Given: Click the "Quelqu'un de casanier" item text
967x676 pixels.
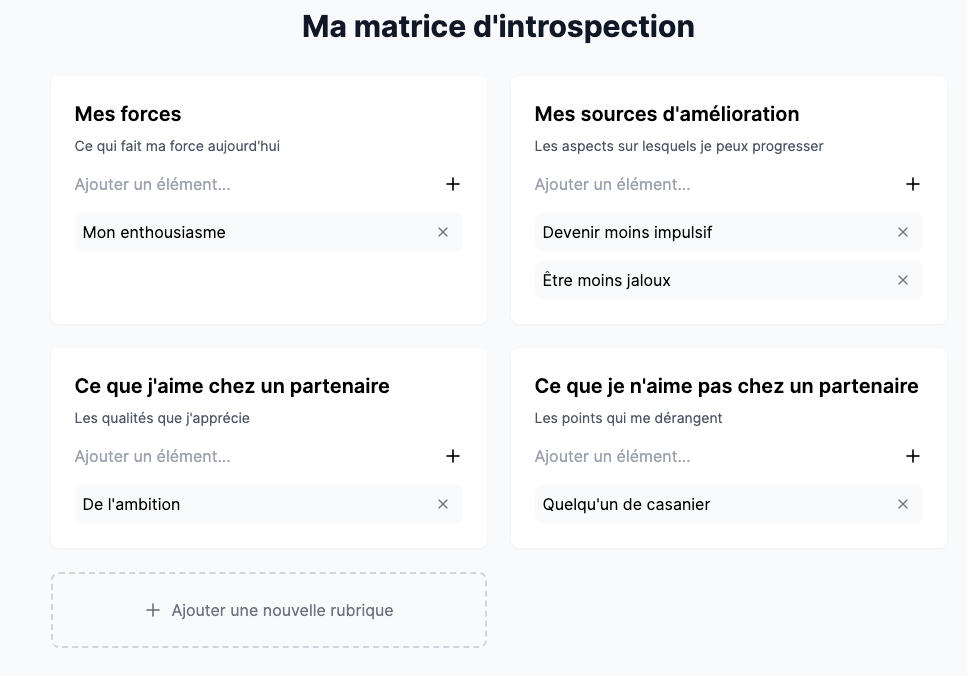Looking at the screenshot, I should (626, 504).
